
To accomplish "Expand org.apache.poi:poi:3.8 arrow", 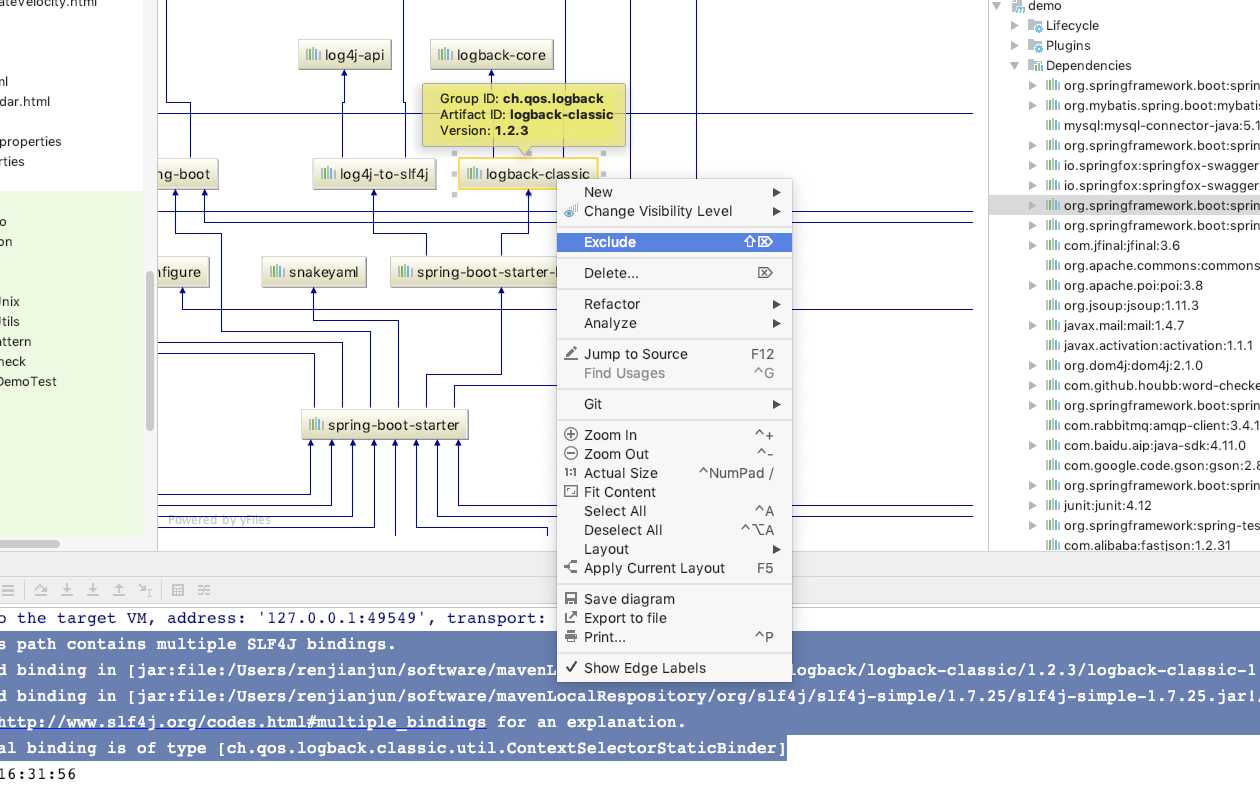I will 1033,286.
